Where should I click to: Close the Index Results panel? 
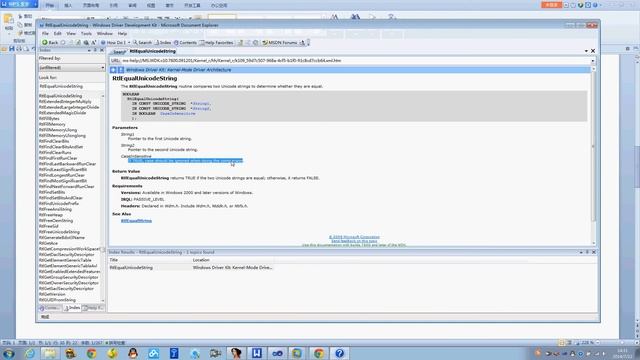[594, 252]
